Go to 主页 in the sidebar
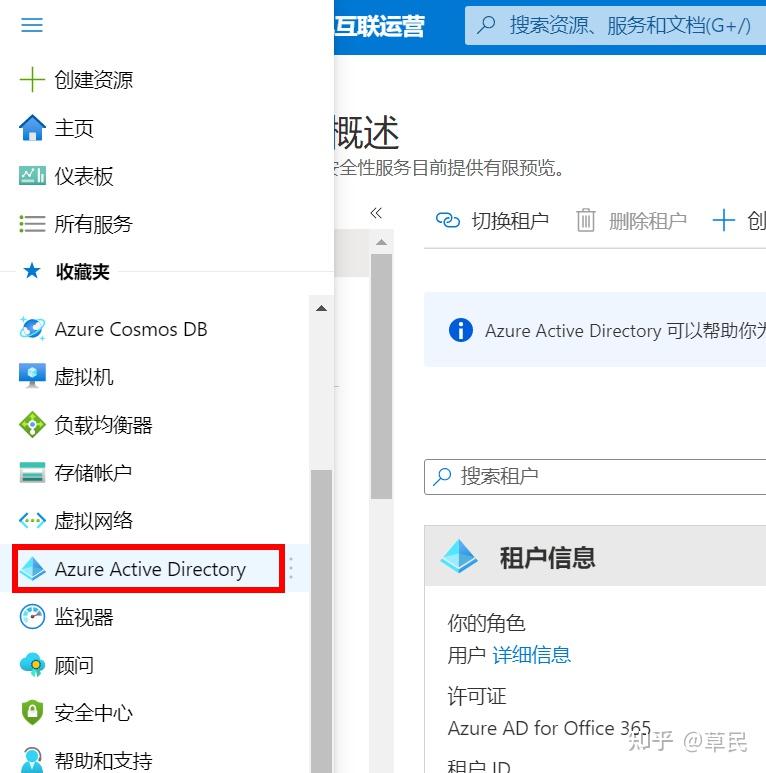 point(74,128)
